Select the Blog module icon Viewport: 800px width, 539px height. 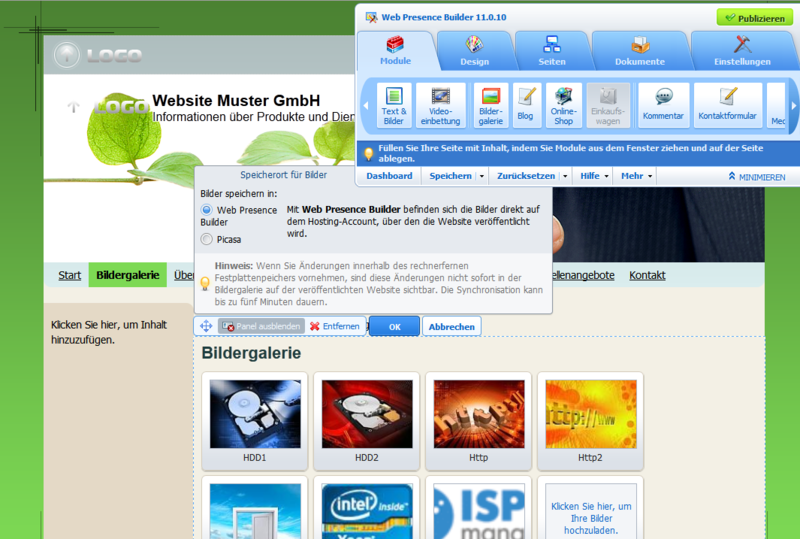[x=526, y=105]
